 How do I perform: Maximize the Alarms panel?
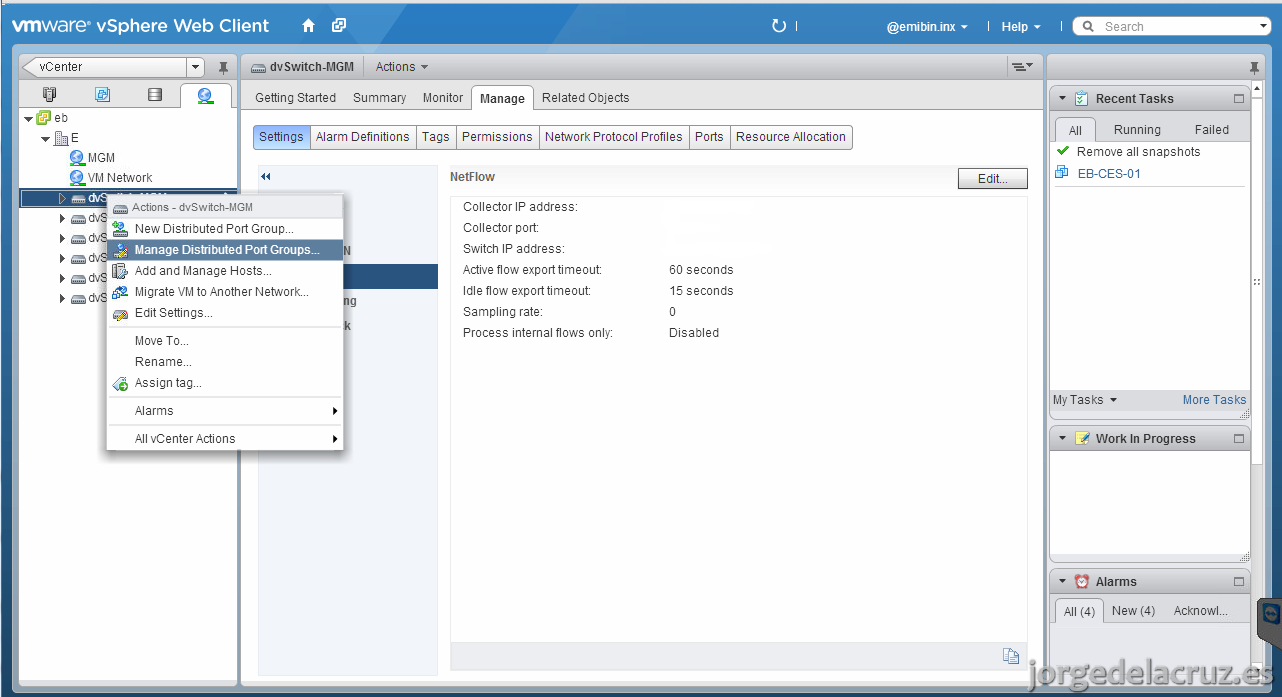pos(1239,582)
